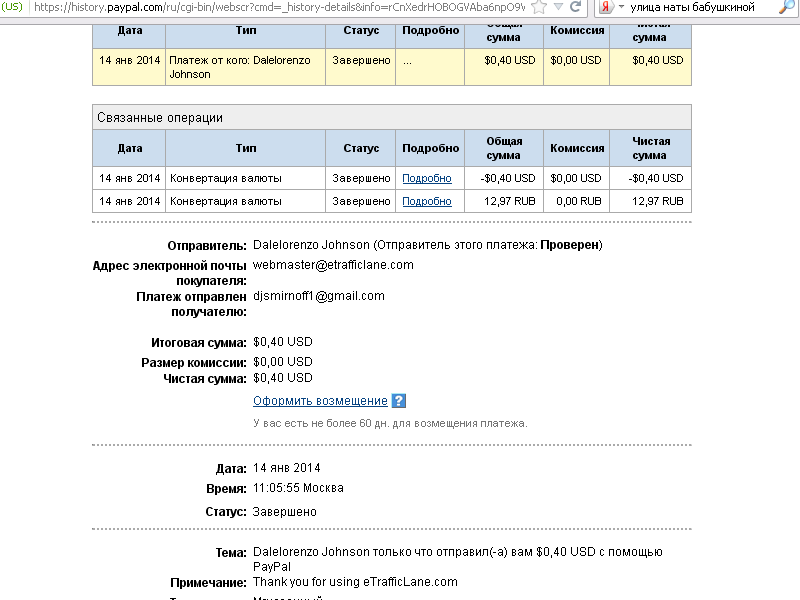Open the help icon beside Оформить возмещение
800x600 pixels.
[x=398, y=401]
